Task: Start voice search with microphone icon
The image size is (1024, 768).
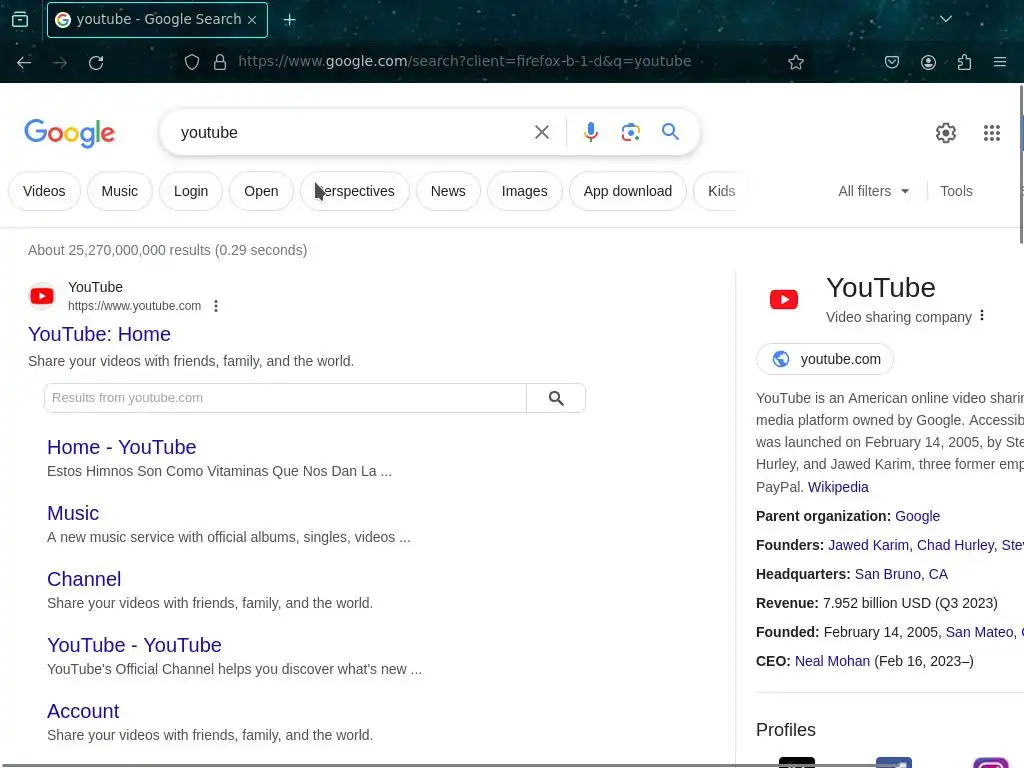Action: click(590, 132)
